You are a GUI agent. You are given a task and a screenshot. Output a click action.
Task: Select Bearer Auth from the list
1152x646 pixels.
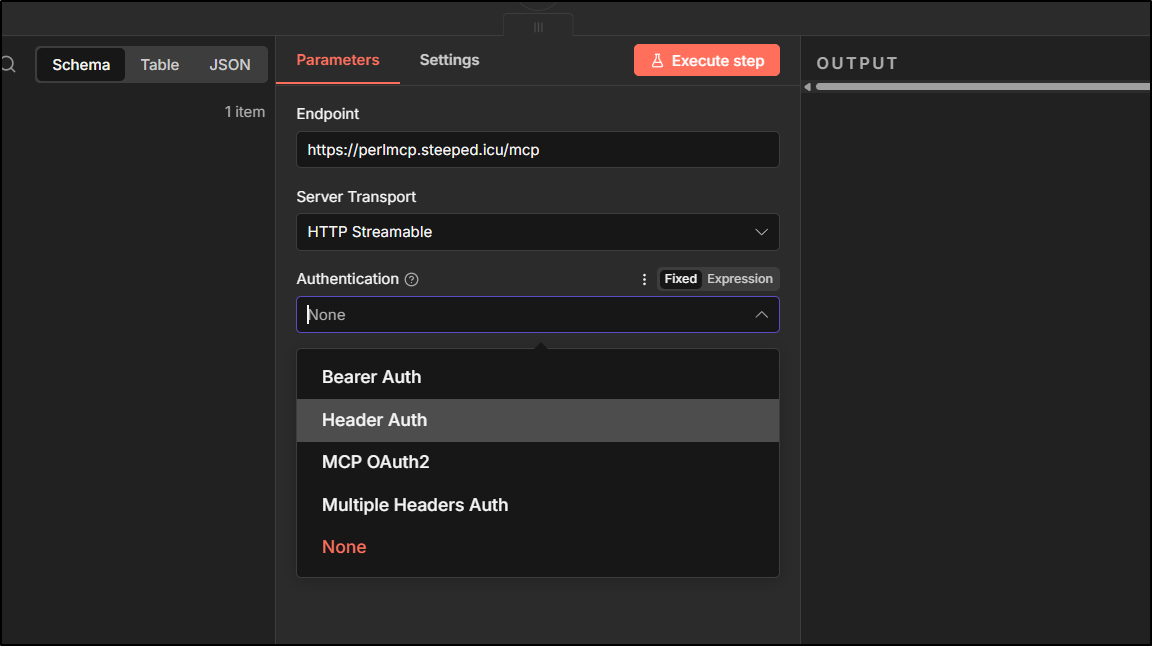click(372, 377)
